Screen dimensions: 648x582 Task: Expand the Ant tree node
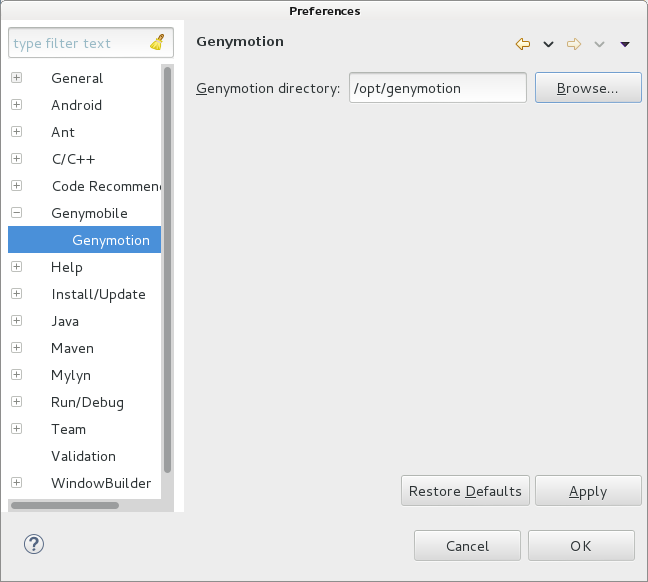[x=17, y=131]
